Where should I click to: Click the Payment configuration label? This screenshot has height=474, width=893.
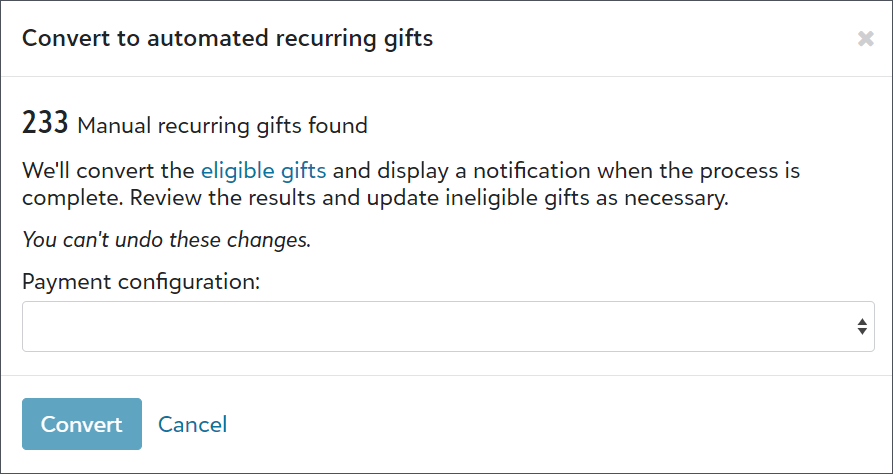click(x=141, y=281)
